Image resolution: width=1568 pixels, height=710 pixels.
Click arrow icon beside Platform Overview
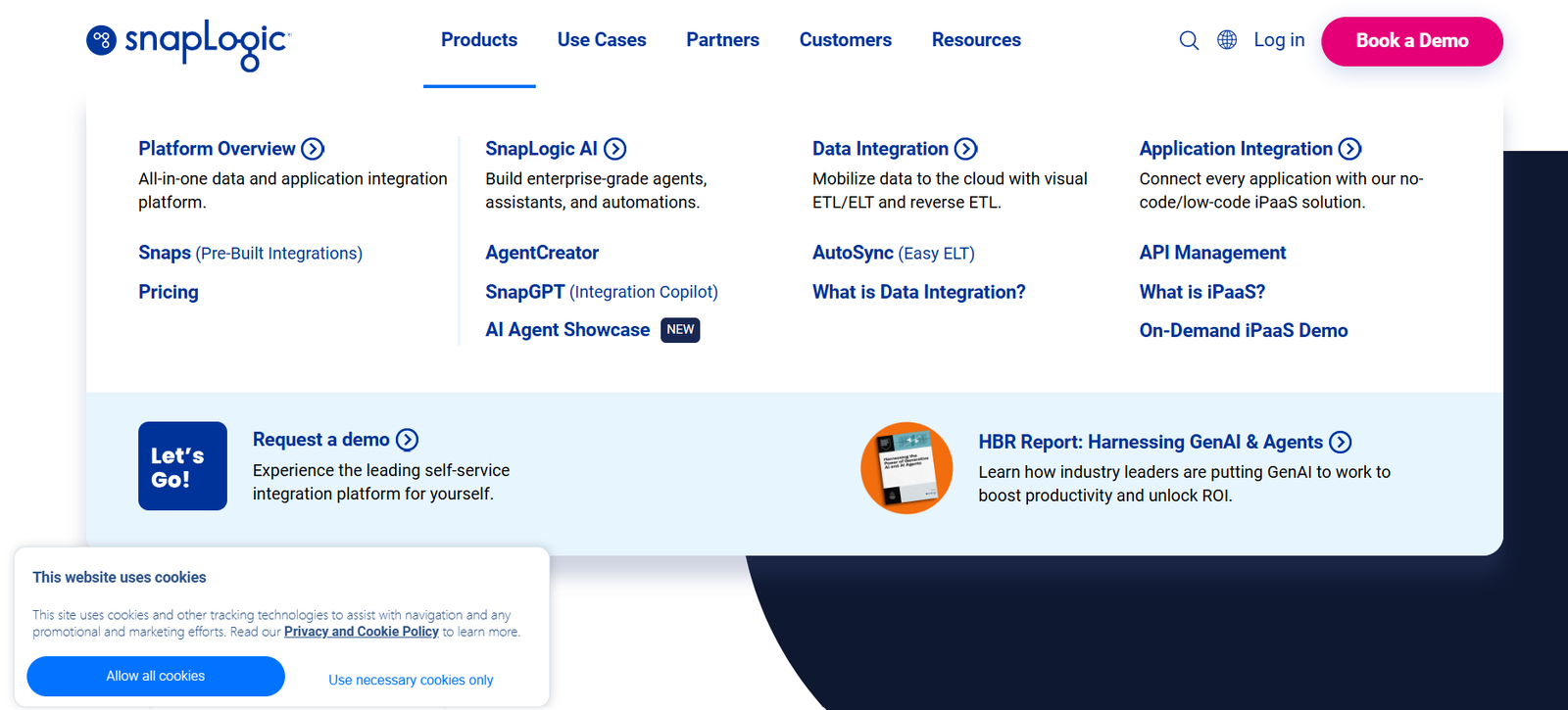click(x=313, y=149)
